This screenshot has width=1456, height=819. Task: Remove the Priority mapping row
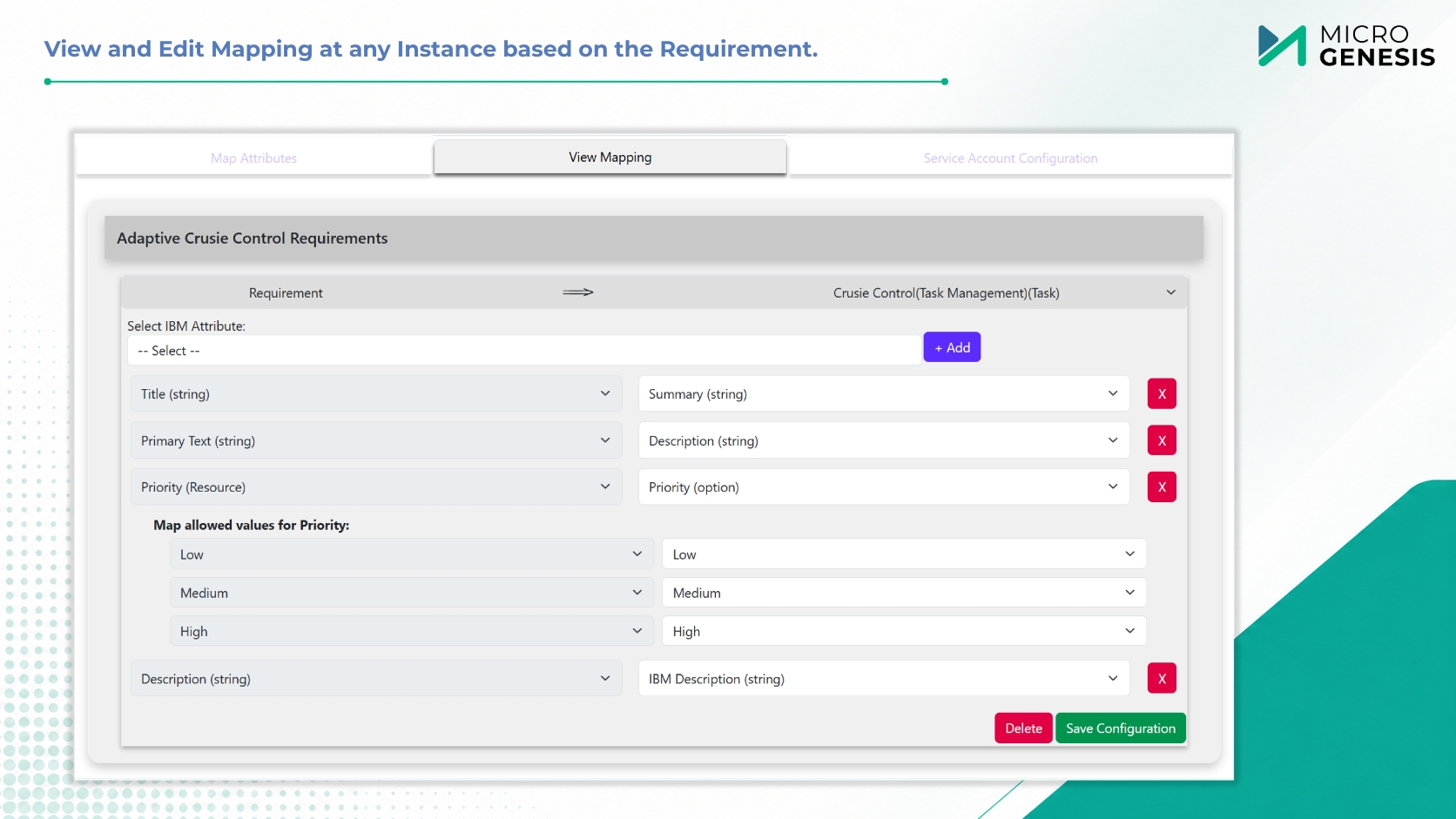click(1162, 487)
